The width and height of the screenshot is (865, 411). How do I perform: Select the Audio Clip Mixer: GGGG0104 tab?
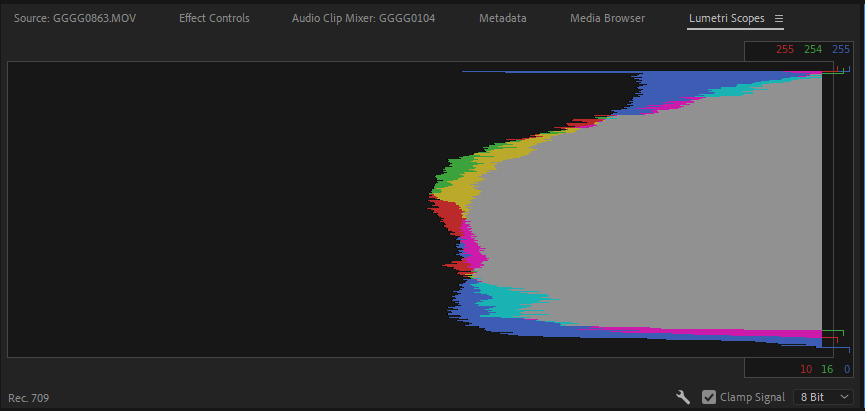click(363, 19)
